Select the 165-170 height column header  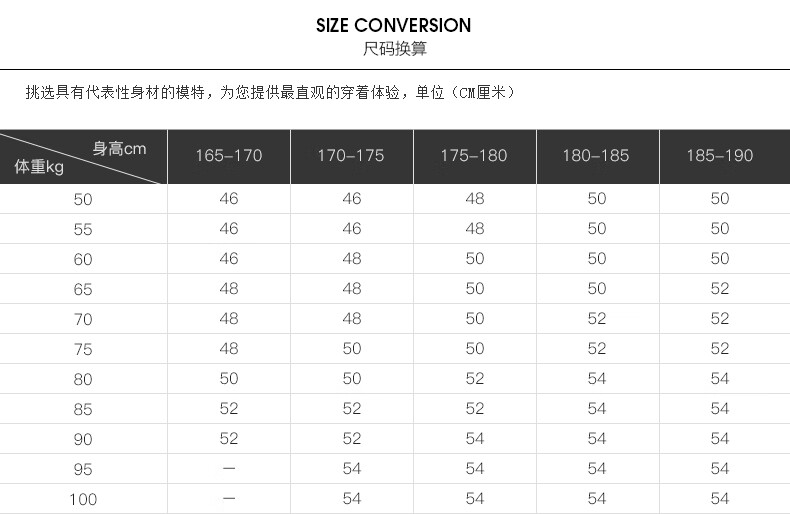(x=229, y=156)
